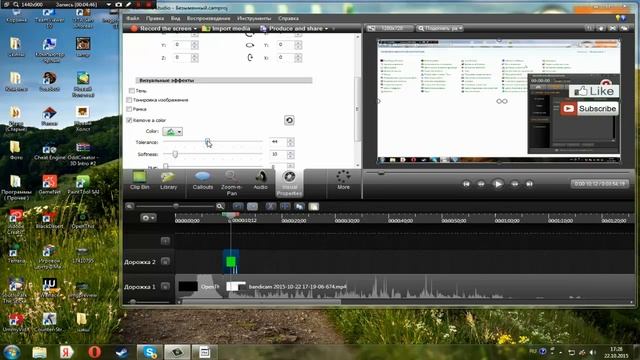Enable the Тонировка изображения checkbox
The height and width of the screenshot is (360, 640).
tap(129, 100)
